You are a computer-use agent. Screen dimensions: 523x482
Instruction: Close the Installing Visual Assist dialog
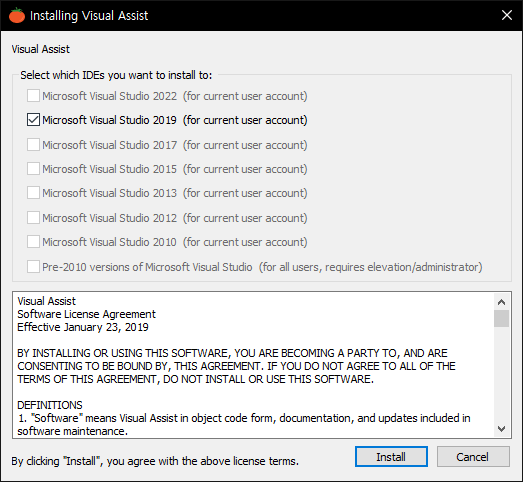[507, 15]
